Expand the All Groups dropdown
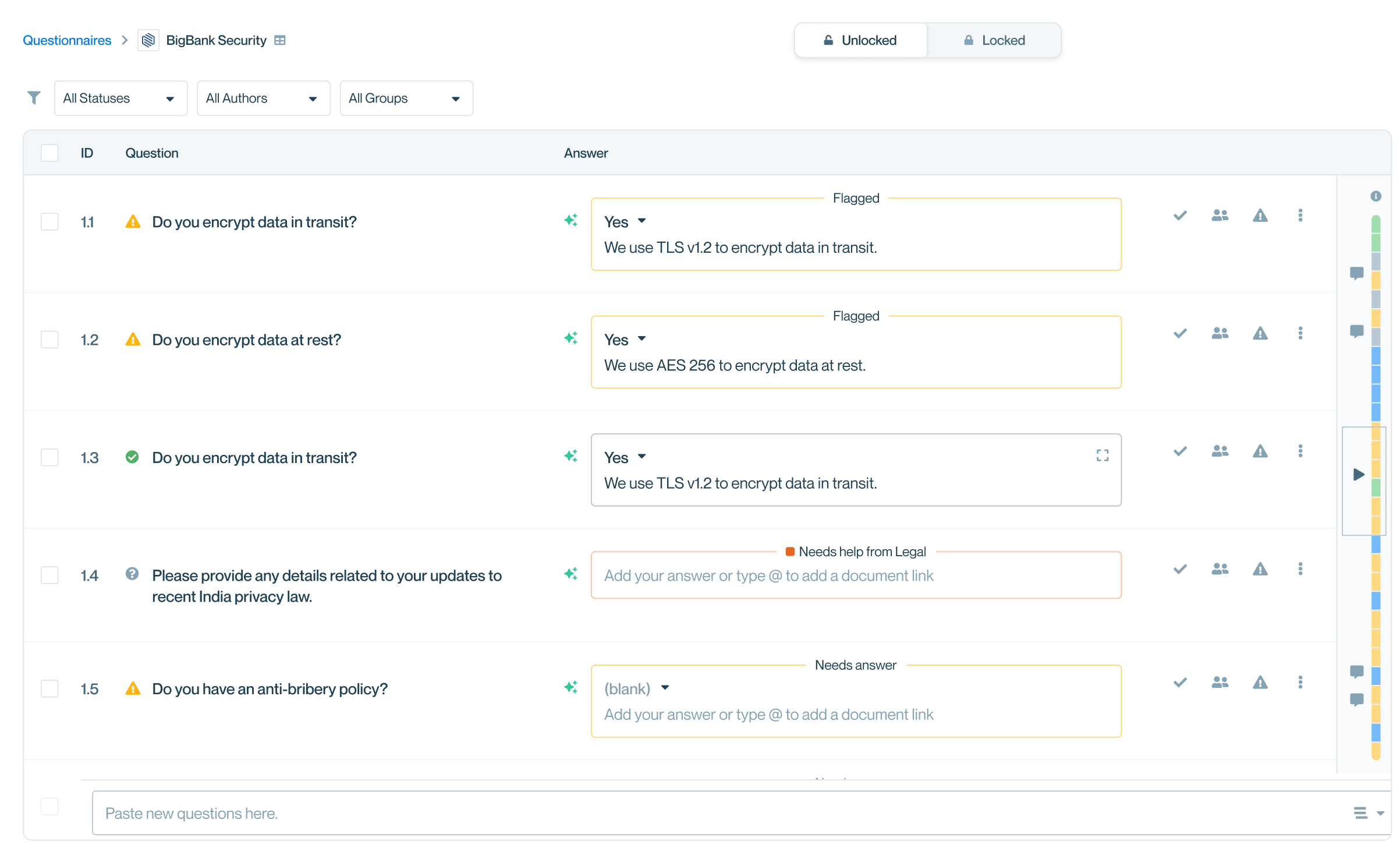 pos(406,98)
